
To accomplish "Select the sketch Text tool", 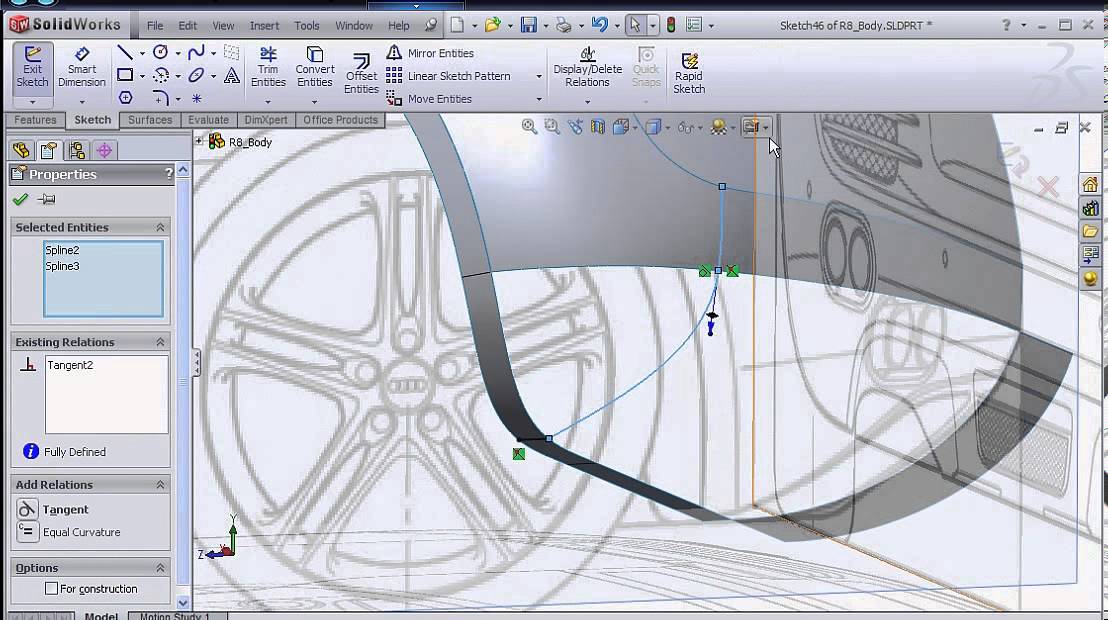I will click(232, 76).
